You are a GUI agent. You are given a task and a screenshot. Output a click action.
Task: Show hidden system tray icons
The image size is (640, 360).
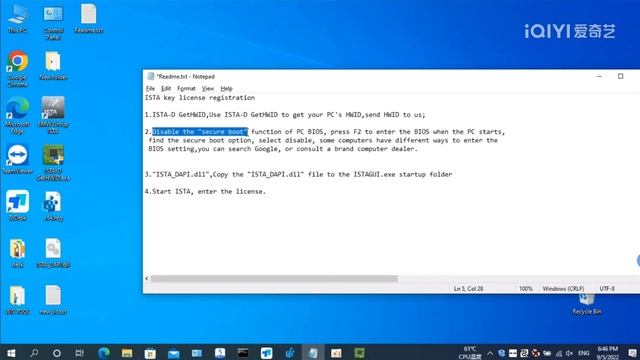(x=490, y=353)
